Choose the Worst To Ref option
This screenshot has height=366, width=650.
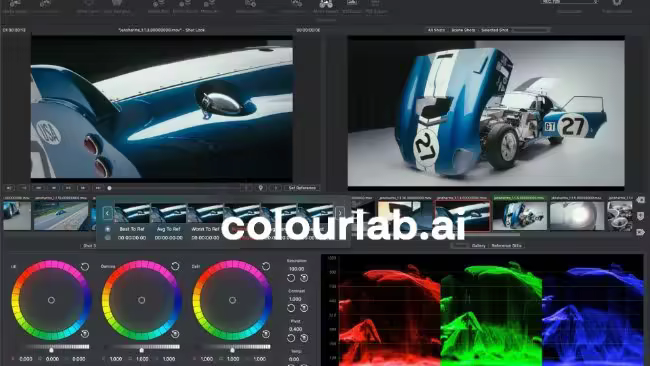205,229
